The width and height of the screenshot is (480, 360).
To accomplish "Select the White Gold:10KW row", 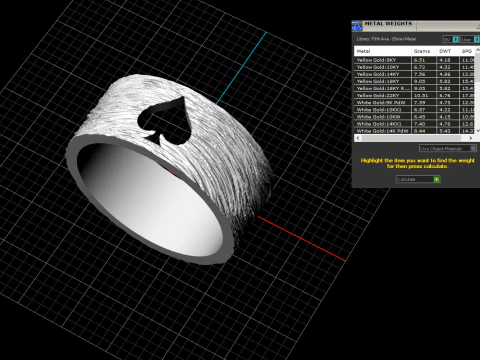I will pos(414,117).
